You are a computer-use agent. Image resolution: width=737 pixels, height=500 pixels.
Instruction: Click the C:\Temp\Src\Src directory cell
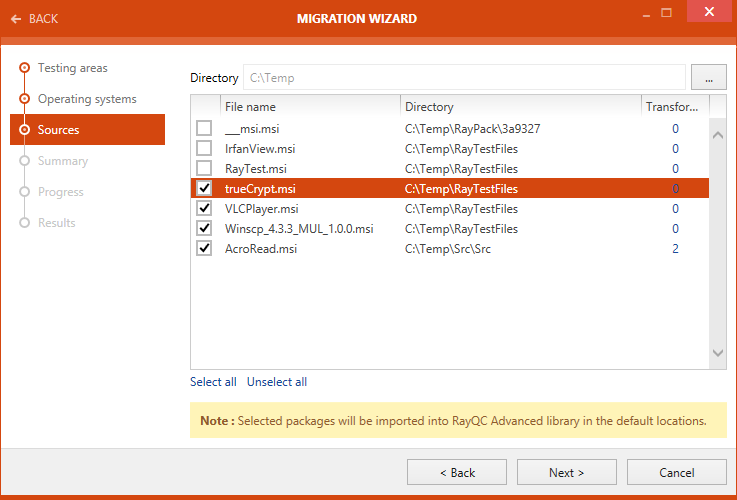[x=447, y=249]
